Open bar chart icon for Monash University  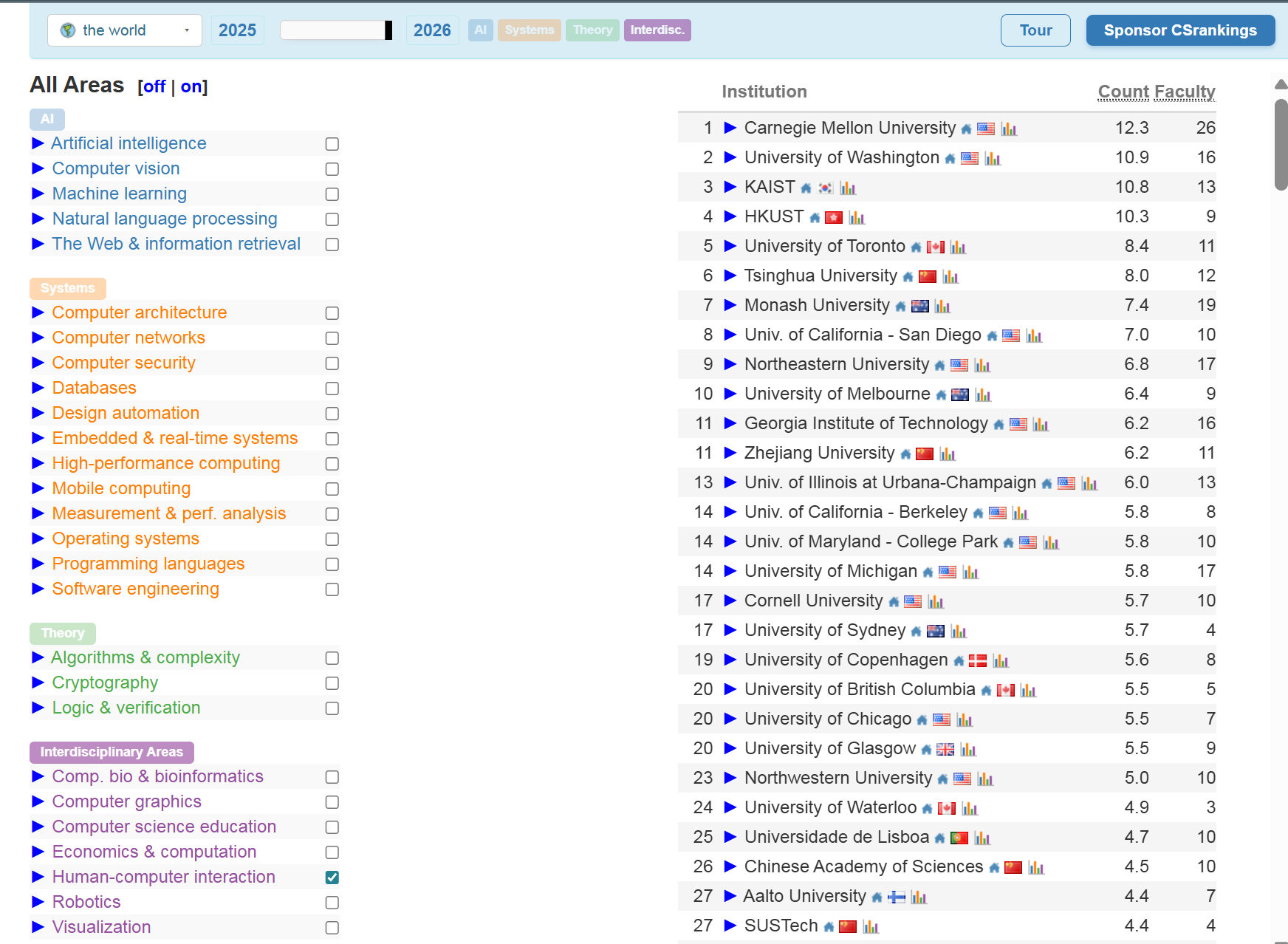(x=942, y=307)
